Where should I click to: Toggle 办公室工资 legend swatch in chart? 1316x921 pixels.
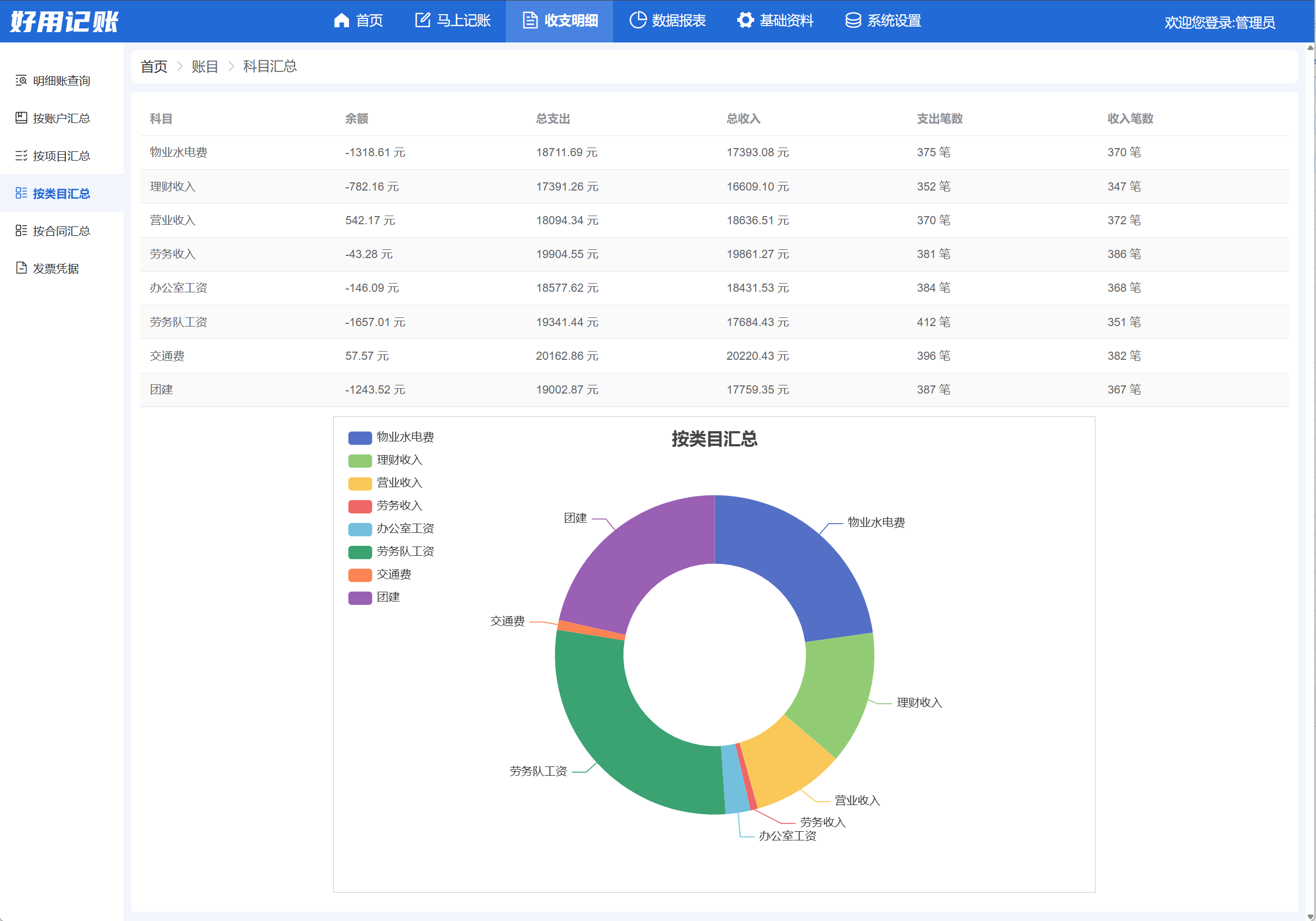coord(360,529)
